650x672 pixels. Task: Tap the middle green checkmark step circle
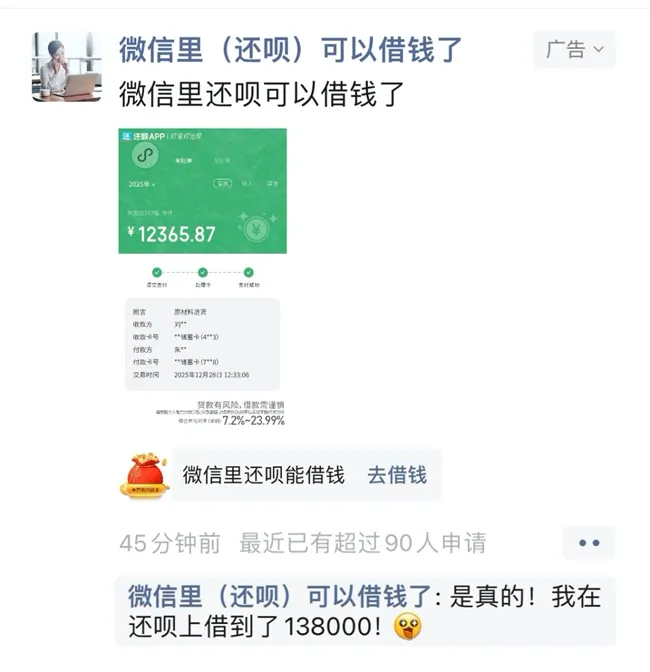click(x=203, y=272)
